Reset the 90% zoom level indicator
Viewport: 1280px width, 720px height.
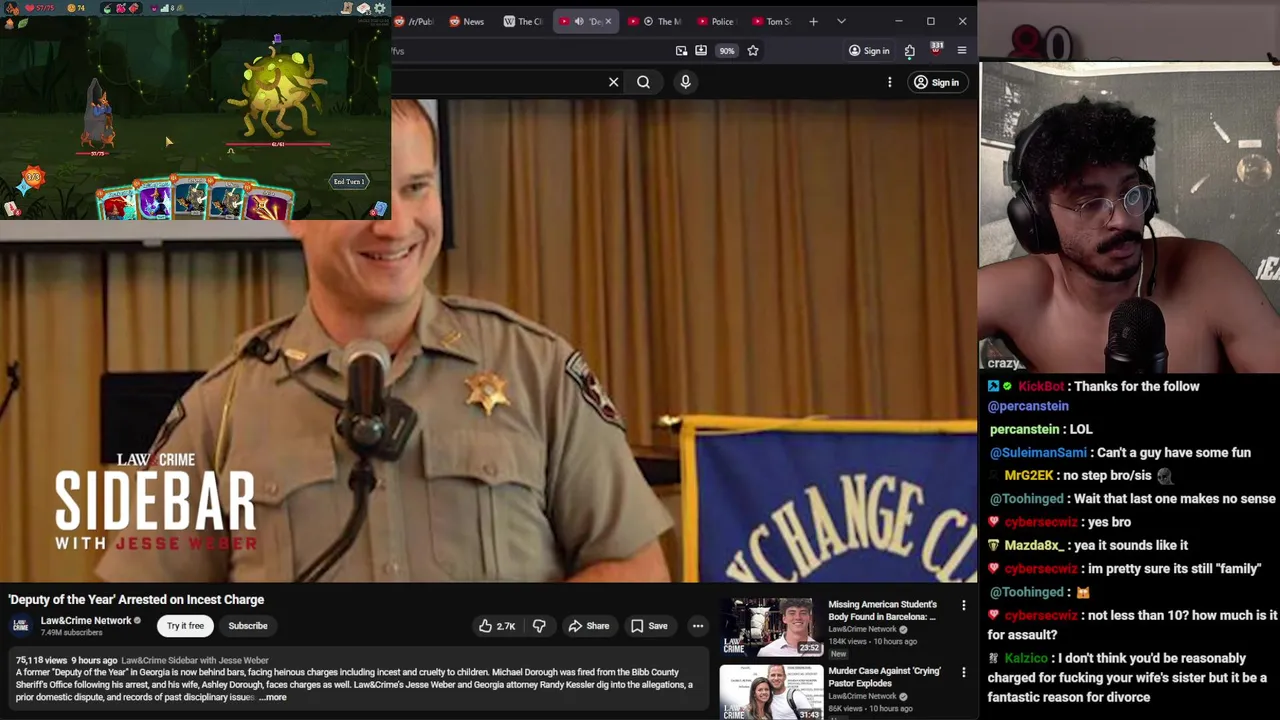[727, 51]
